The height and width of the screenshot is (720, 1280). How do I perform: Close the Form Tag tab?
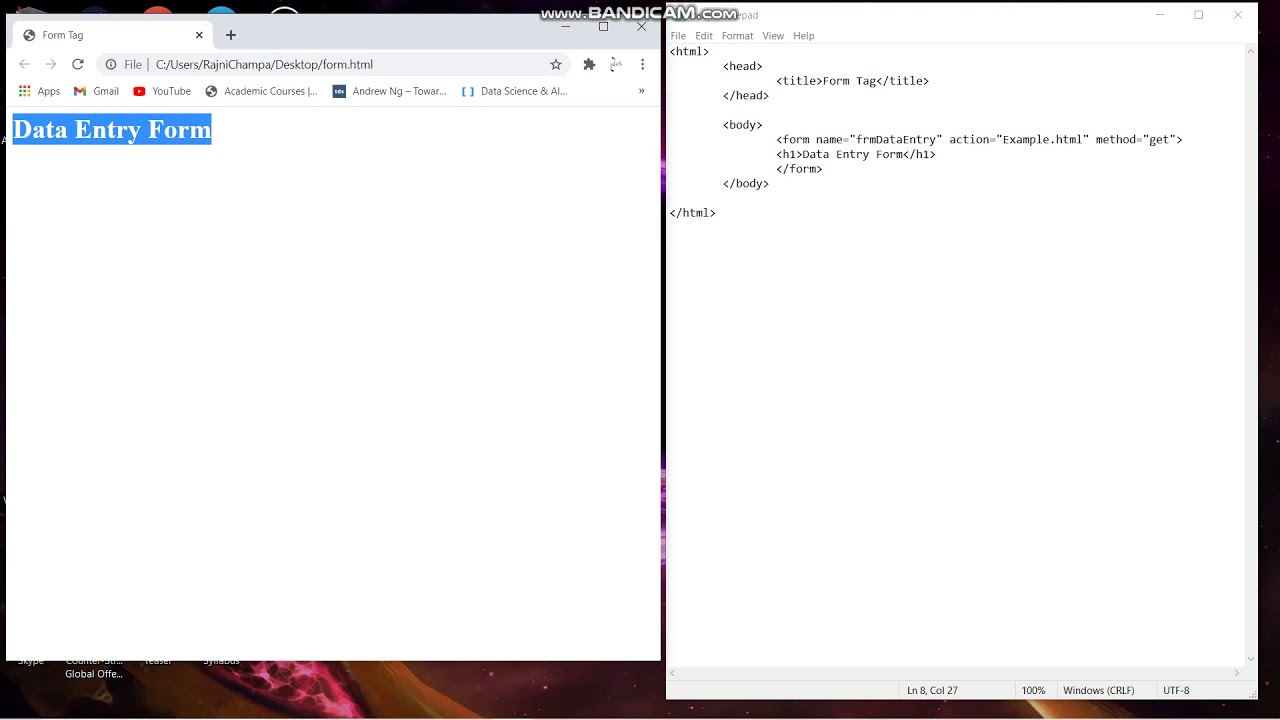[199, 35]
